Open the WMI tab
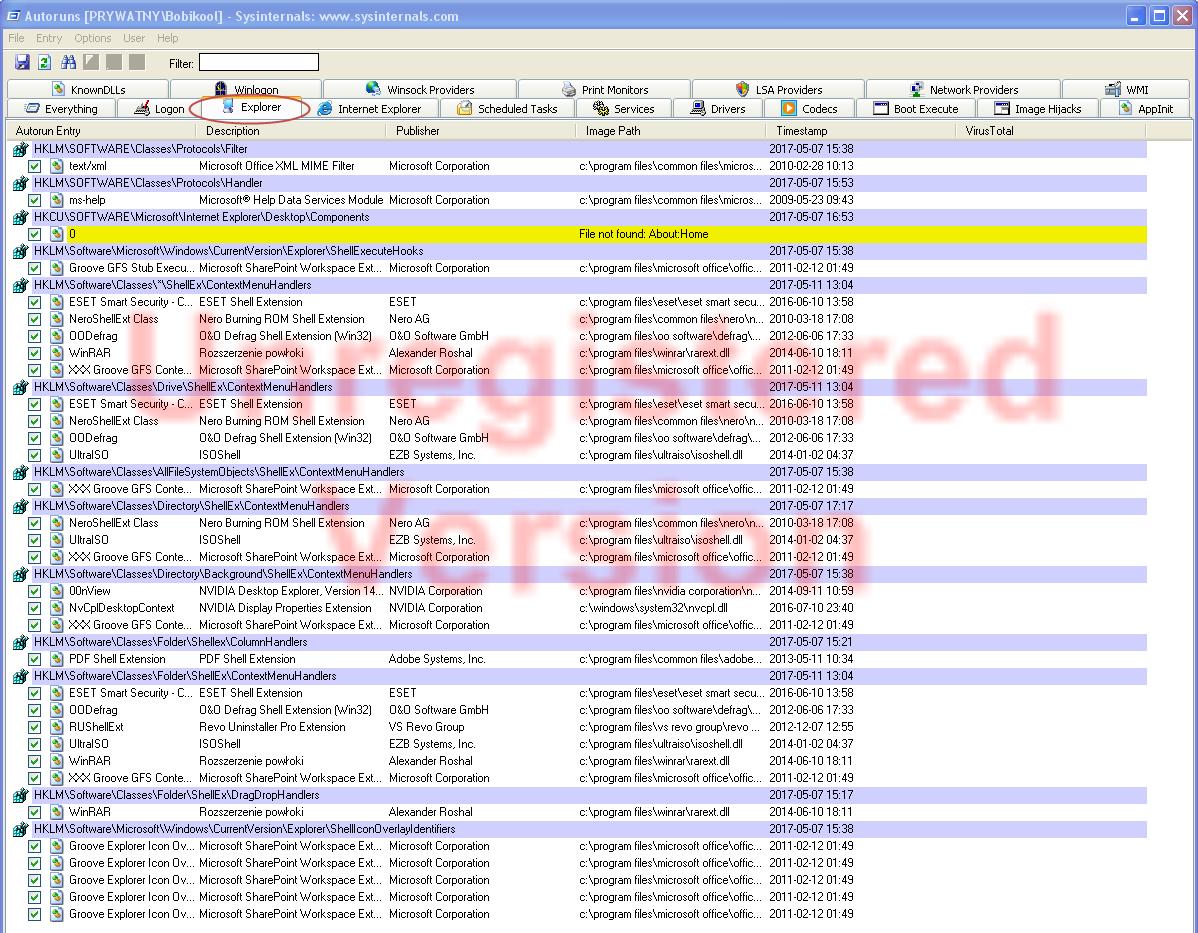 tap(1126, 89)
